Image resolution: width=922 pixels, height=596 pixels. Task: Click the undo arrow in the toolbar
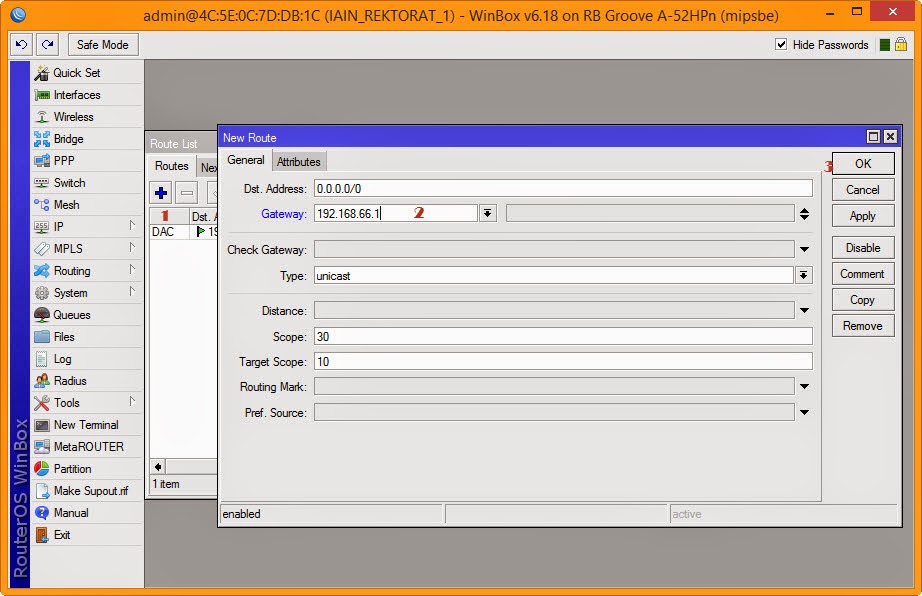tap(22, 44)
